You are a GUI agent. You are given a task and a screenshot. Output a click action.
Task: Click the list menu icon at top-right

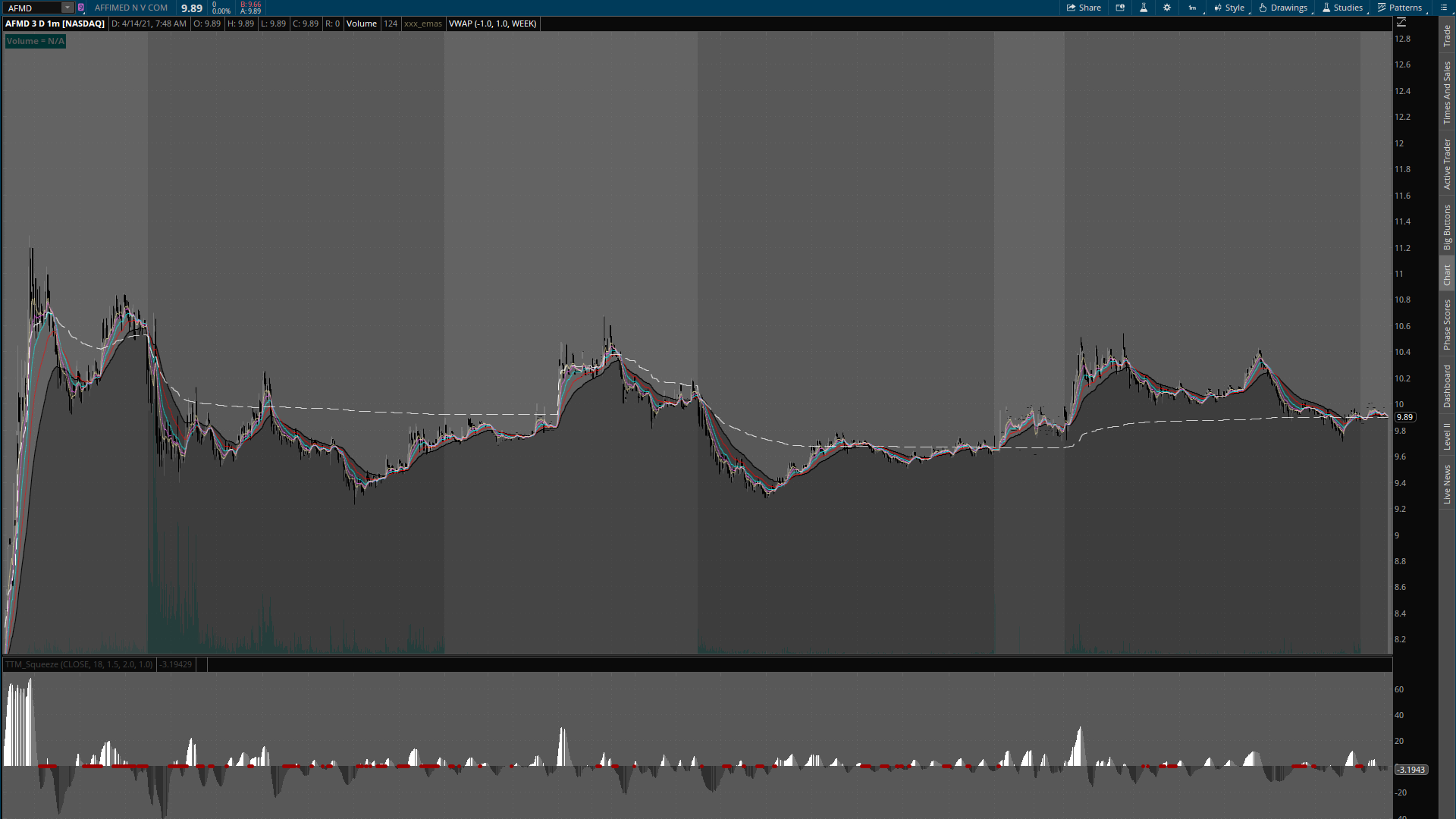coord(1442,8)
